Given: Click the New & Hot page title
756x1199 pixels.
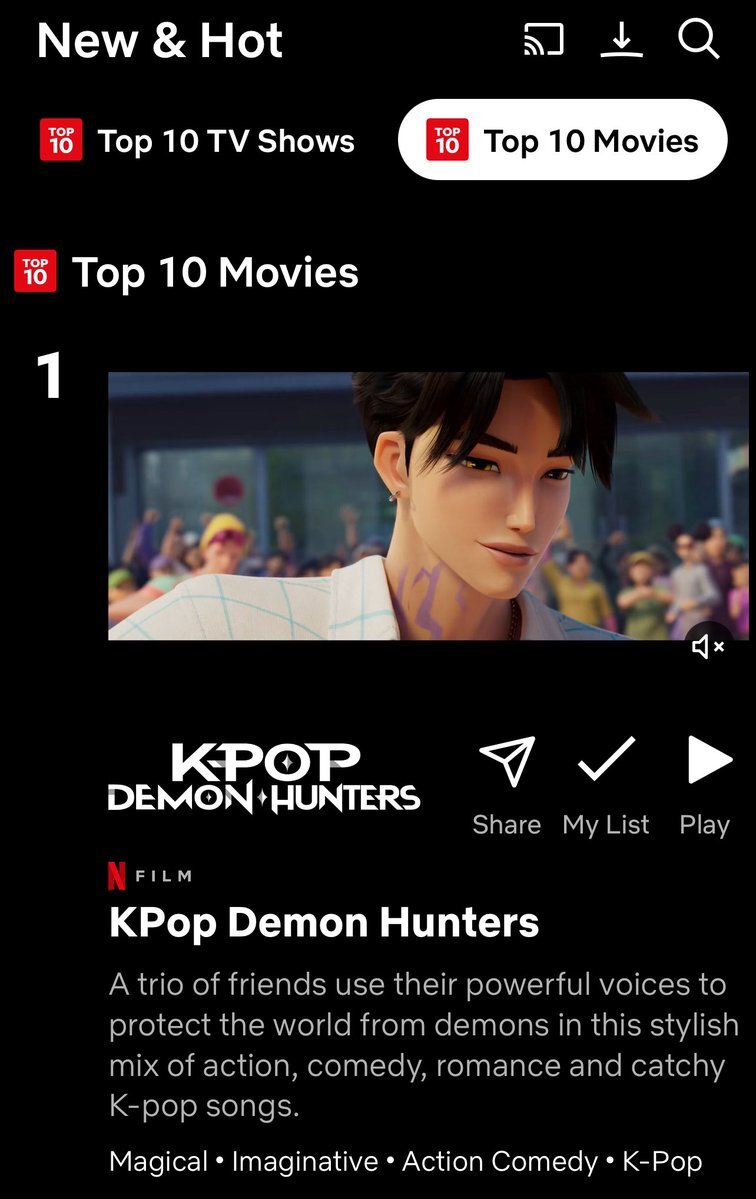Looking at the screenshot, I should (160, 41).
